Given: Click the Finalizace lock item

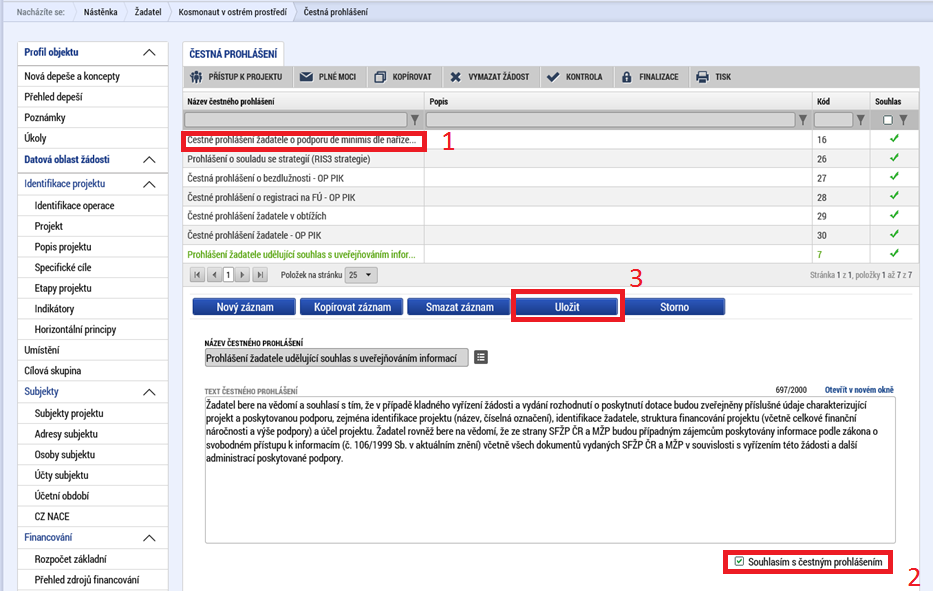Looking at the screenshot, I should [650, 77].
